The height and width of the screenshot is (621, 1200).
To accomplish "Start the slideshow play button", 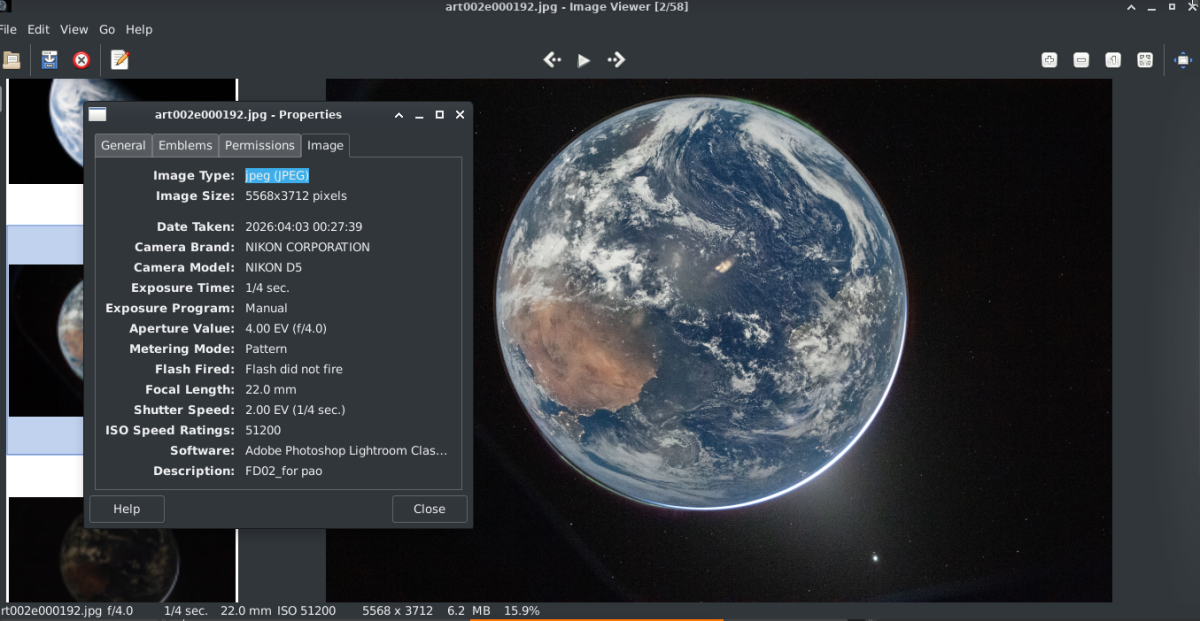I will point(584,60).
